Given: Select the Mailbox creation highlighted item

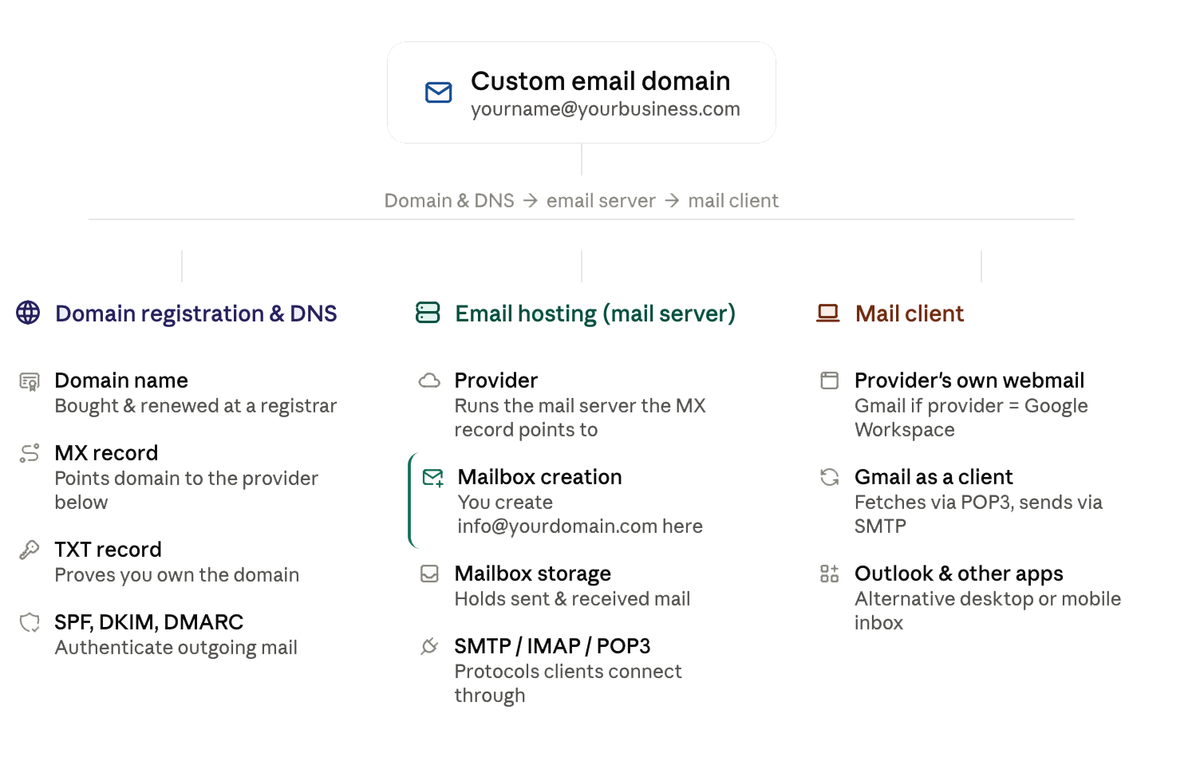Looking at the screenshot, I should pyautogui.click(x=562, y=501).
